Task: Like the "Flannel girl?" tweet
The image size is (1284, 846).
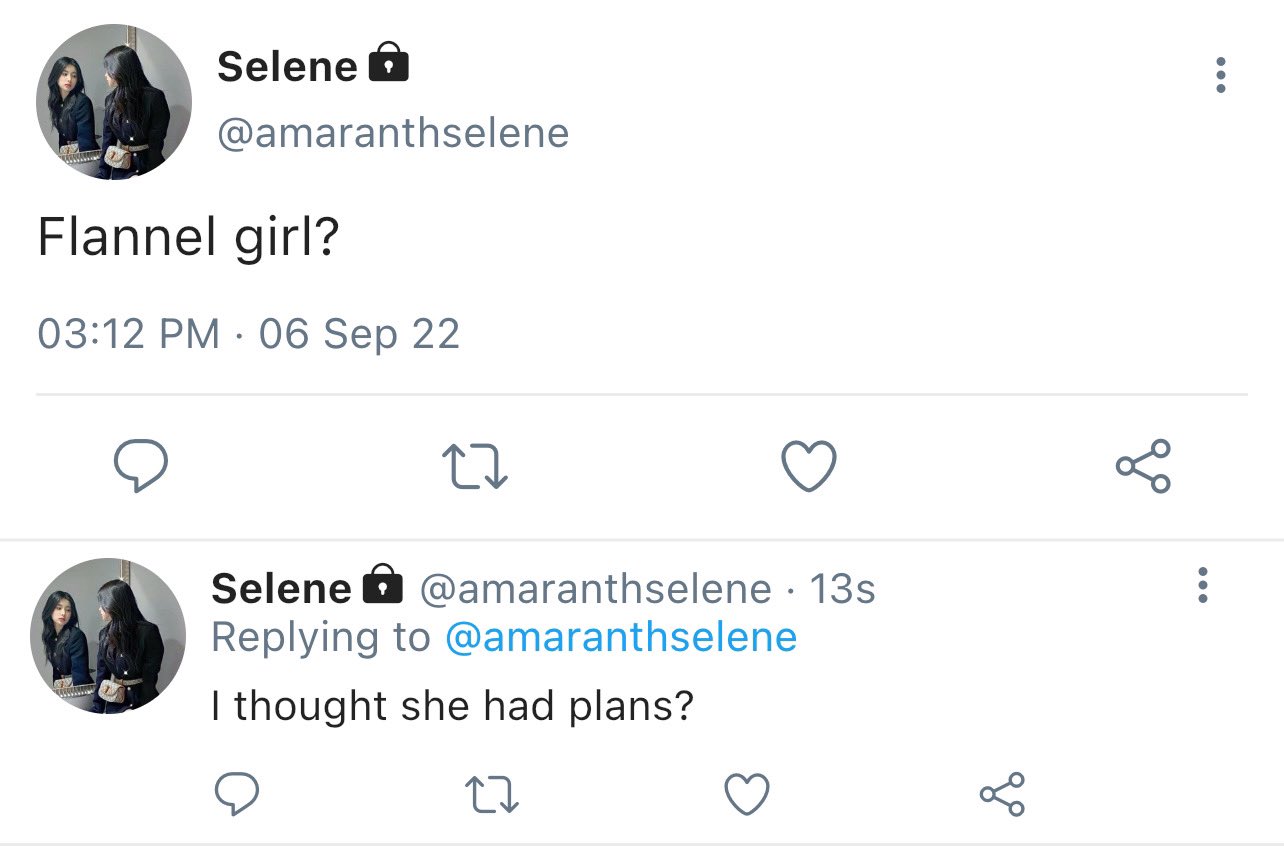Action: (808, 468)
